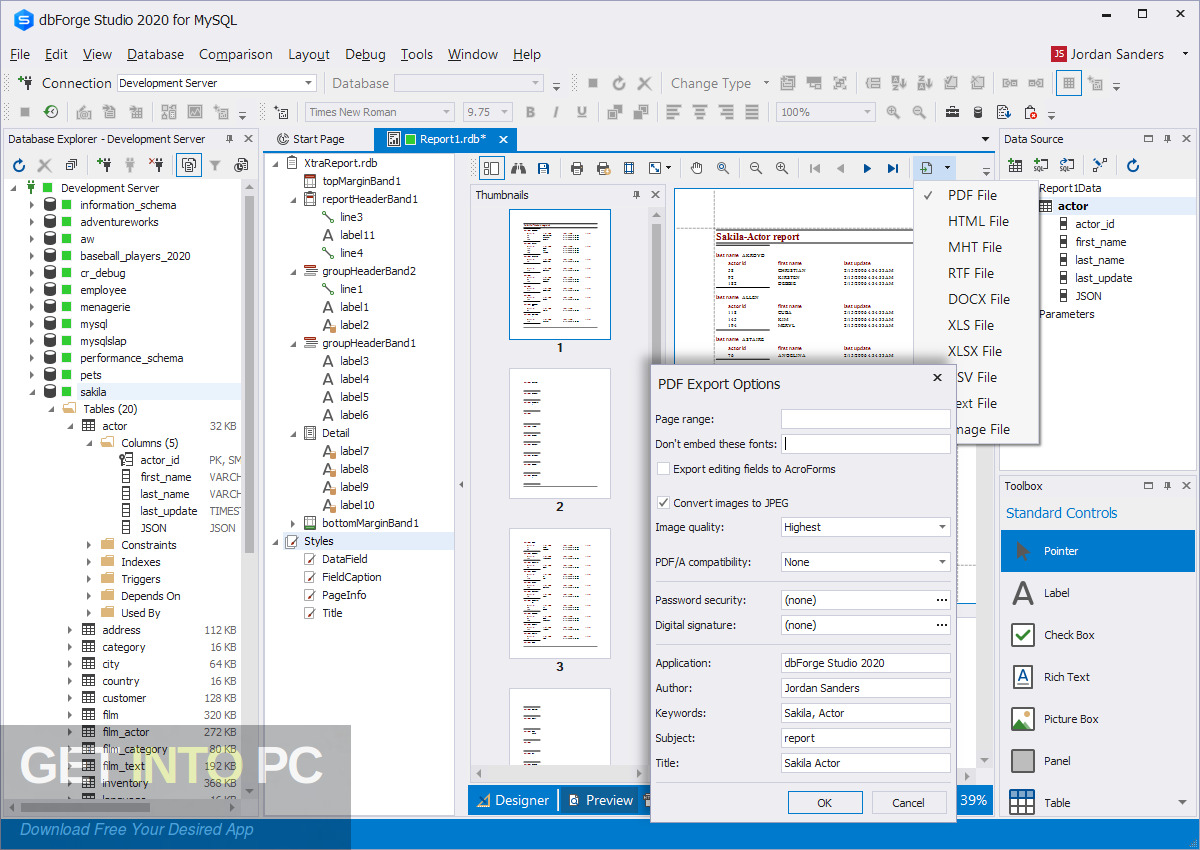This screenshot has height=850, width=1200.
Task: Select the first_name field in Data Source
Action: [x=1100, y=242]
